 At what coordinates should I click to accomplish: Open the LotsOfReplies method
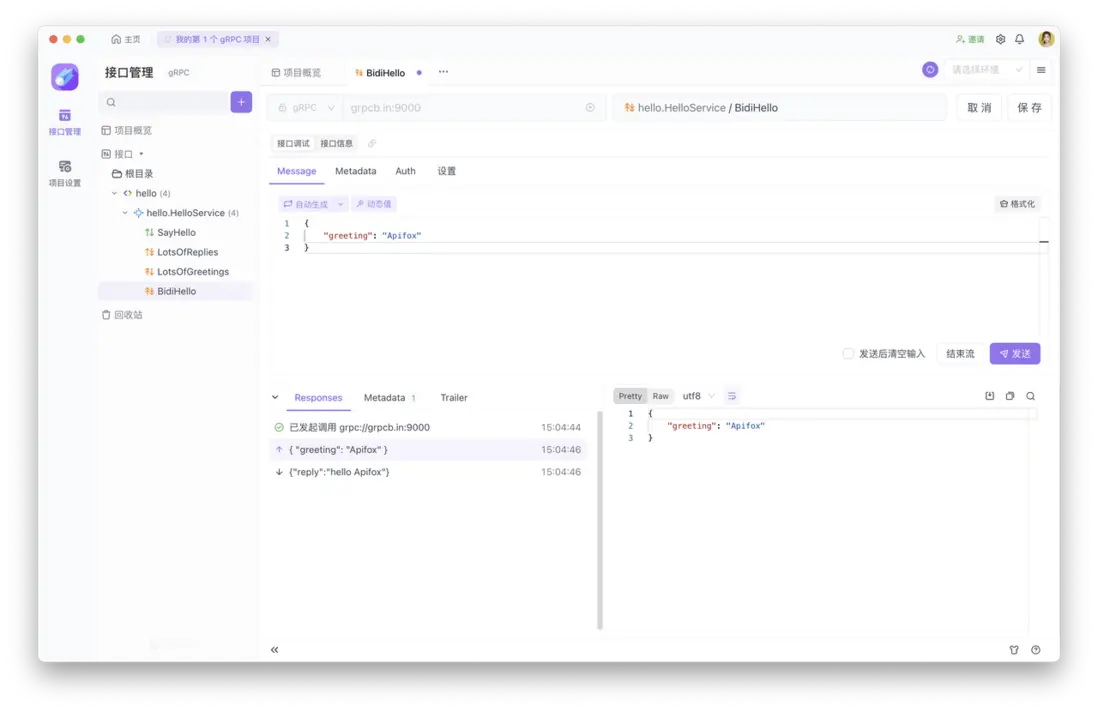181,252
